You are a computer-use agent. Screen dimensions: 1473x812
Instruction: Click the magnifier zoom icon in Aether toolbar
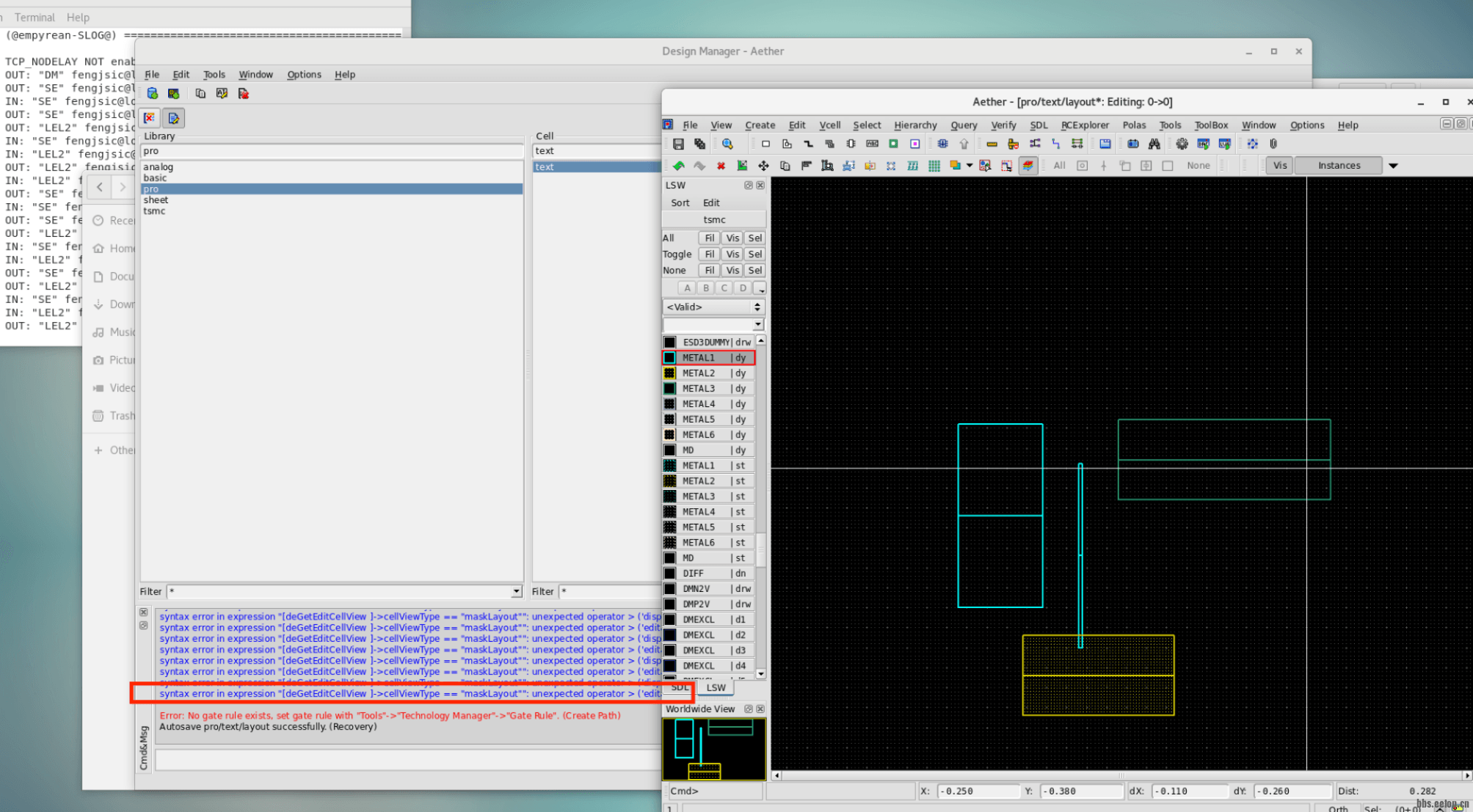pos(727,145)
